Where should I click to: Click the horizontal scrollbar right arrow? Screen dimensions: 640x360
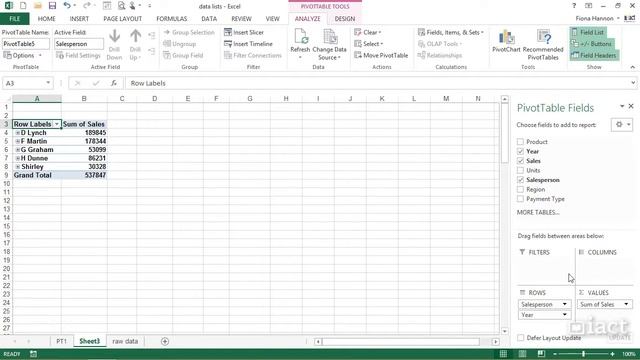(496, 342)
